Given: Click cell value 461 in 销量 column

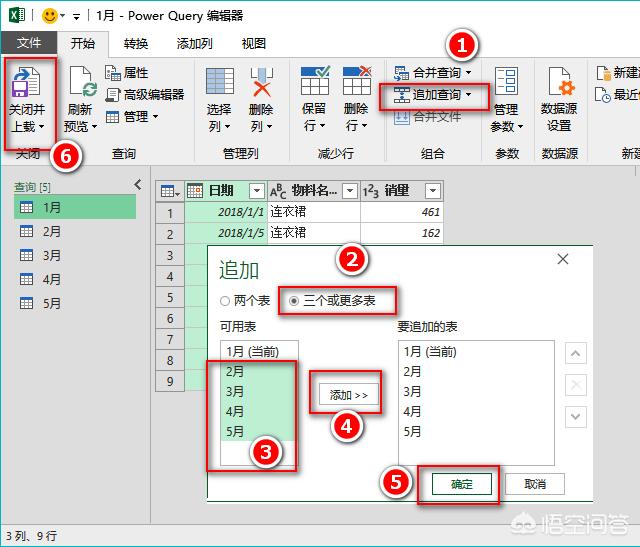Looking at the screenshot, I should (402, 212).
